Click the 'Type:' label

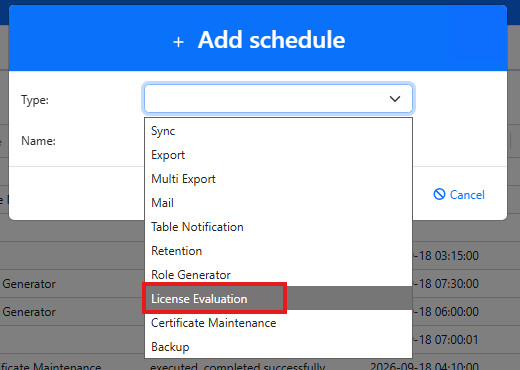[35, 100]
